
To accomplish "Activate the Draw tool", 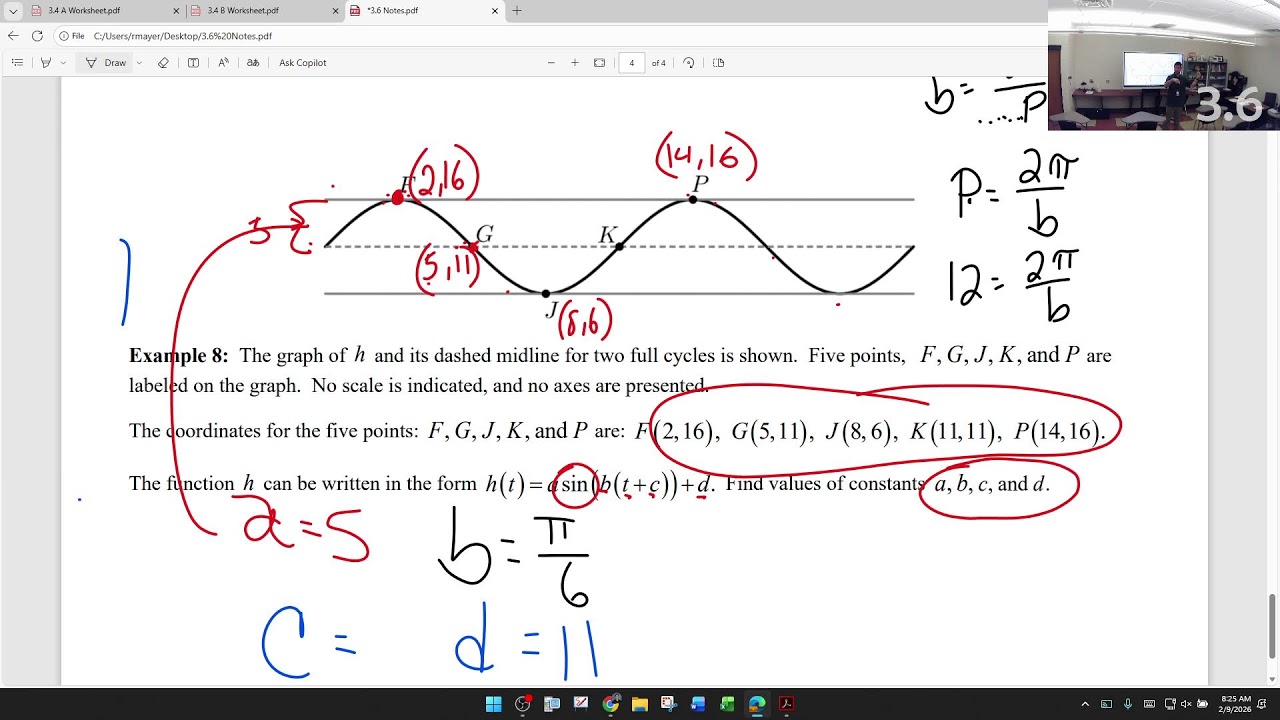I will tap(106, 62).
